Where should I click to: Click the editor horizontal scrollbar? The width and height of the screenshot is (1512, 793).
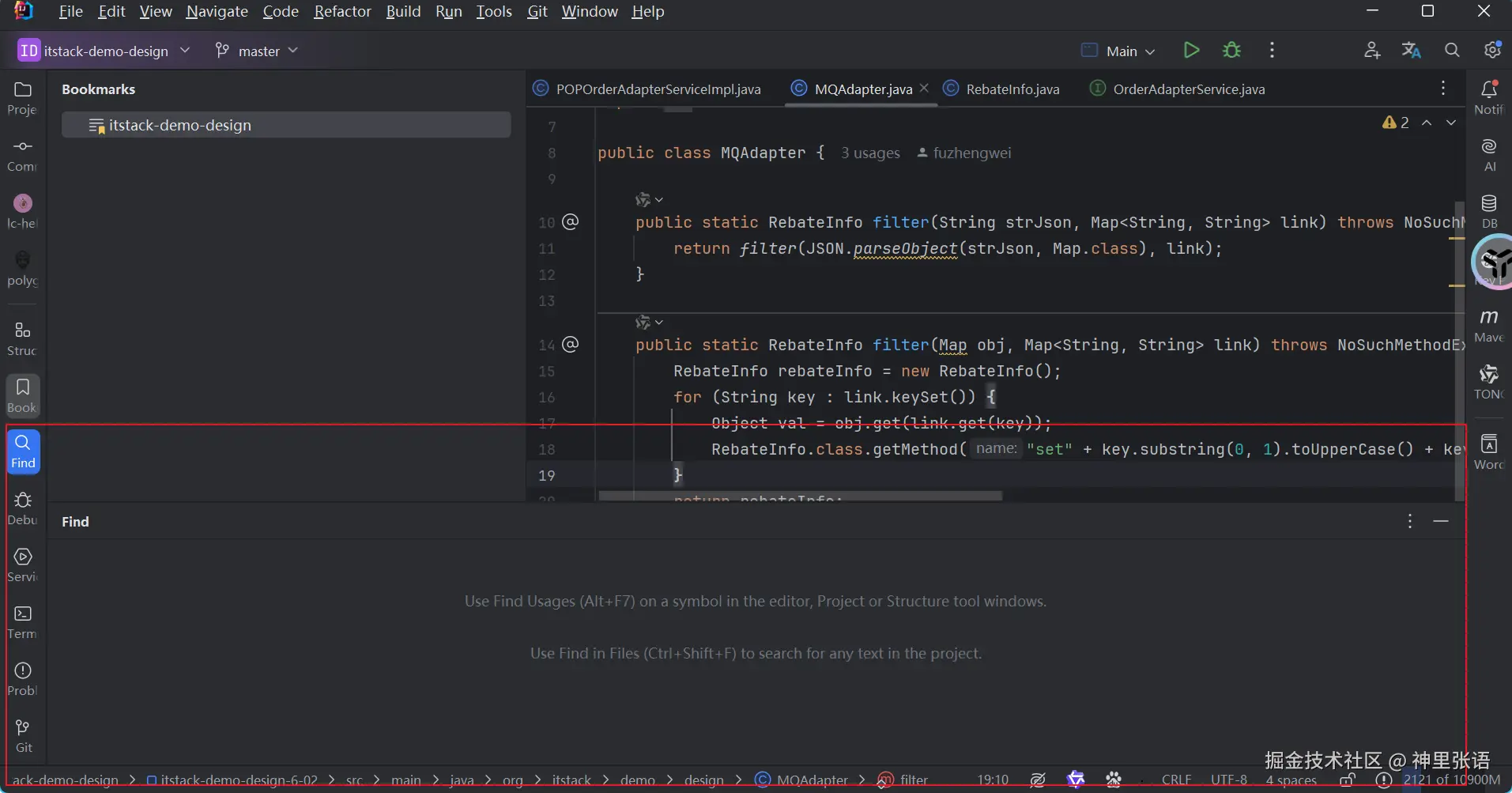click(801, 497)
